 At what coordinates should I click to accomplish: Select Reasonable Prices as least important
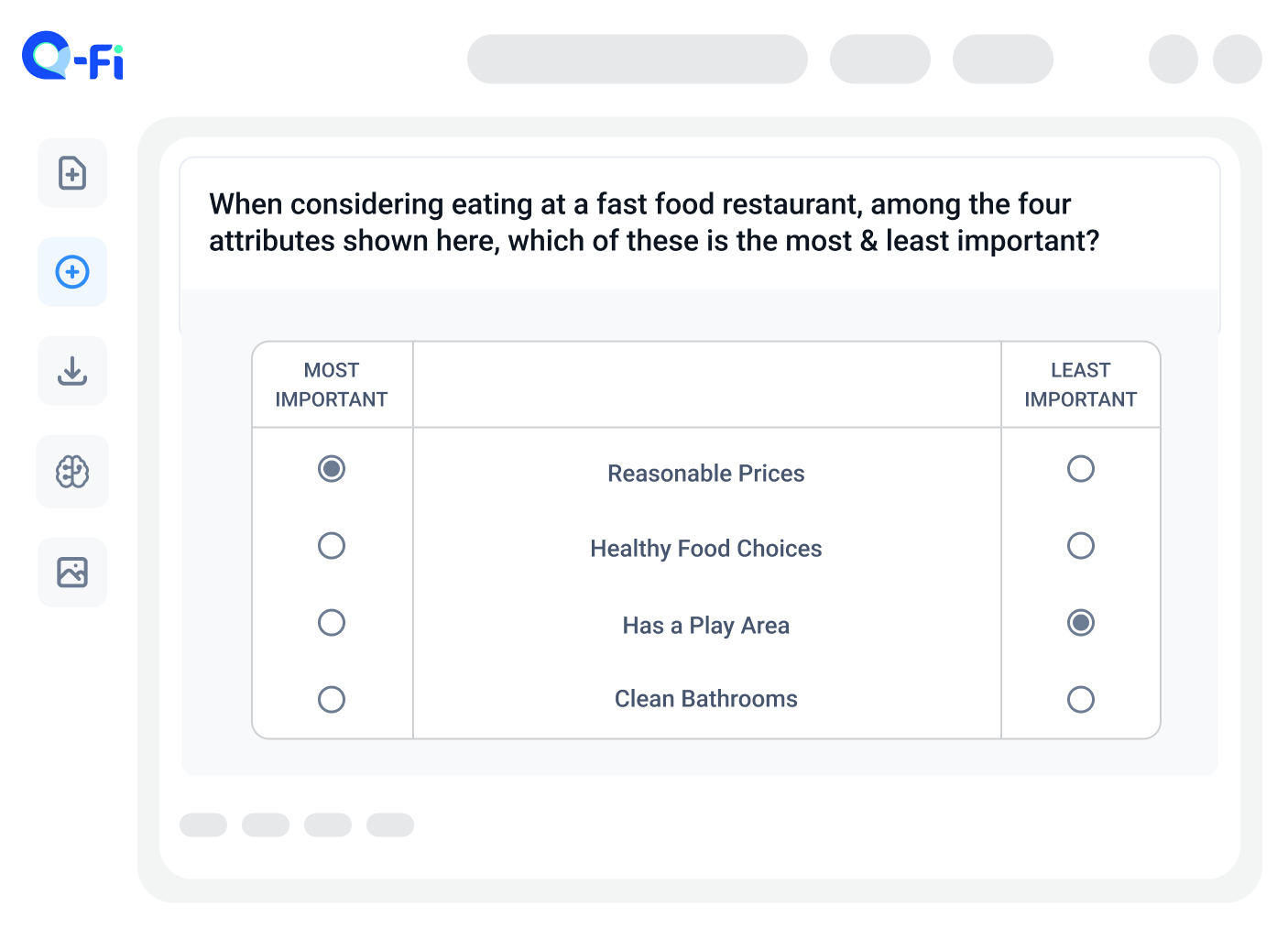pos(1081,469)
